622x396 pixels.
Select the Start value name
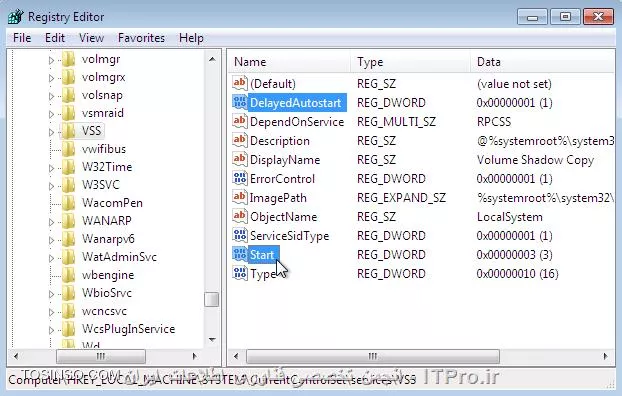pyautogui.click(x=262, y=254)
